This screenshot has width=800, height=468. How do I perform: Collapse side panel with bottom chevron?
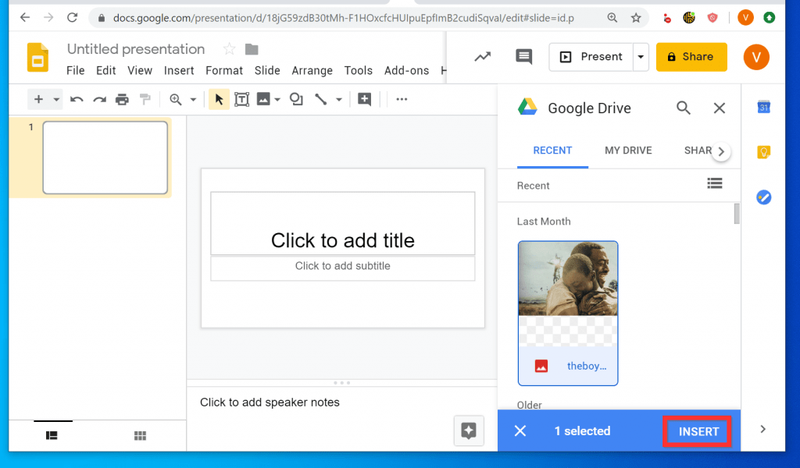(763, 429)
